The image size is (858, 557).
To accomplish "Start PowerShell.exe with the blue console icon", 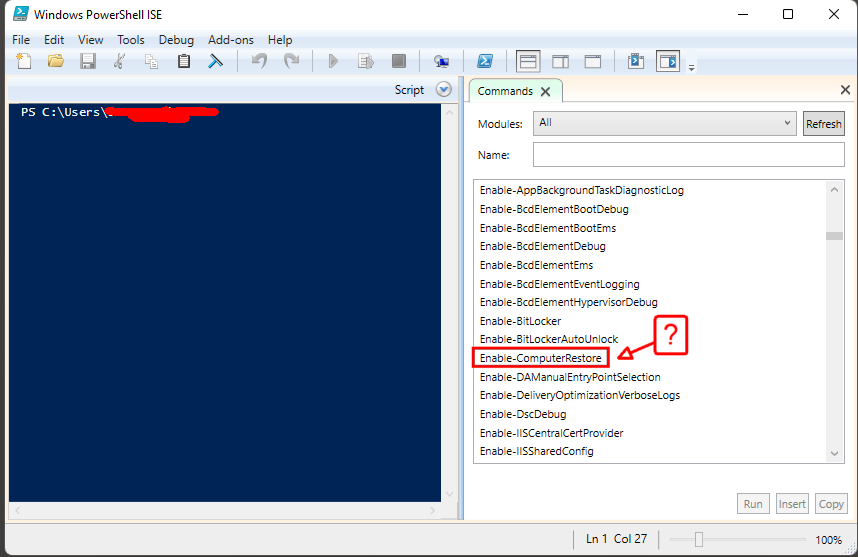I will (485, 61).
